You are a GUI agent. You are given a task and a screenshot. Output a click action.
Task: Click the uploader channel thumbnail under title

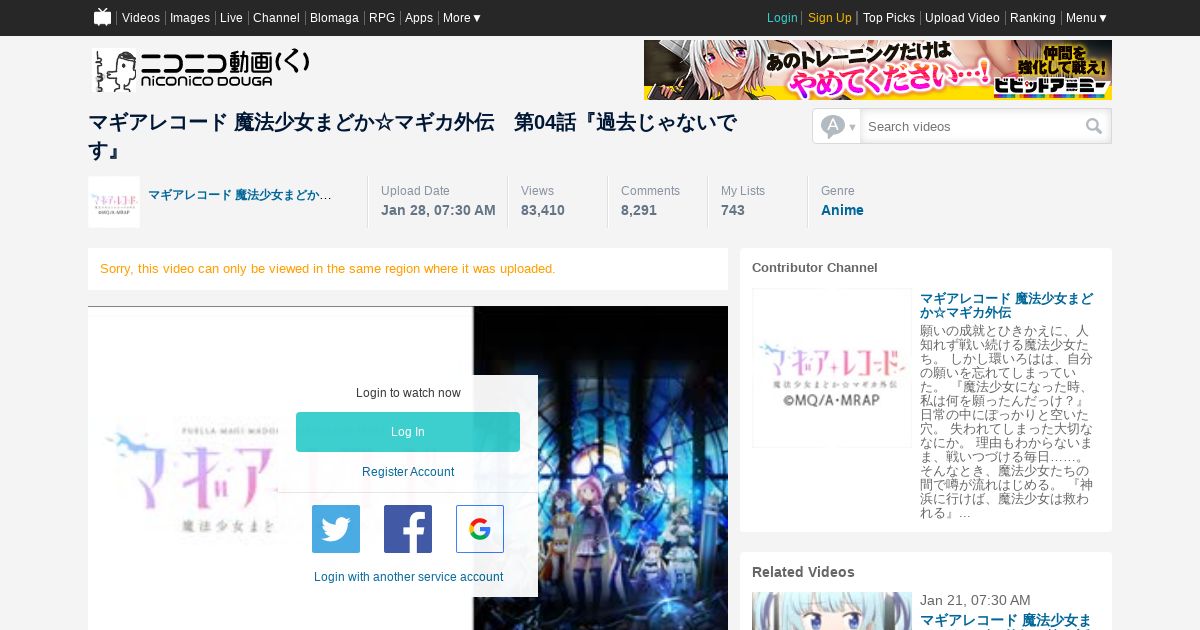point(114,202)
